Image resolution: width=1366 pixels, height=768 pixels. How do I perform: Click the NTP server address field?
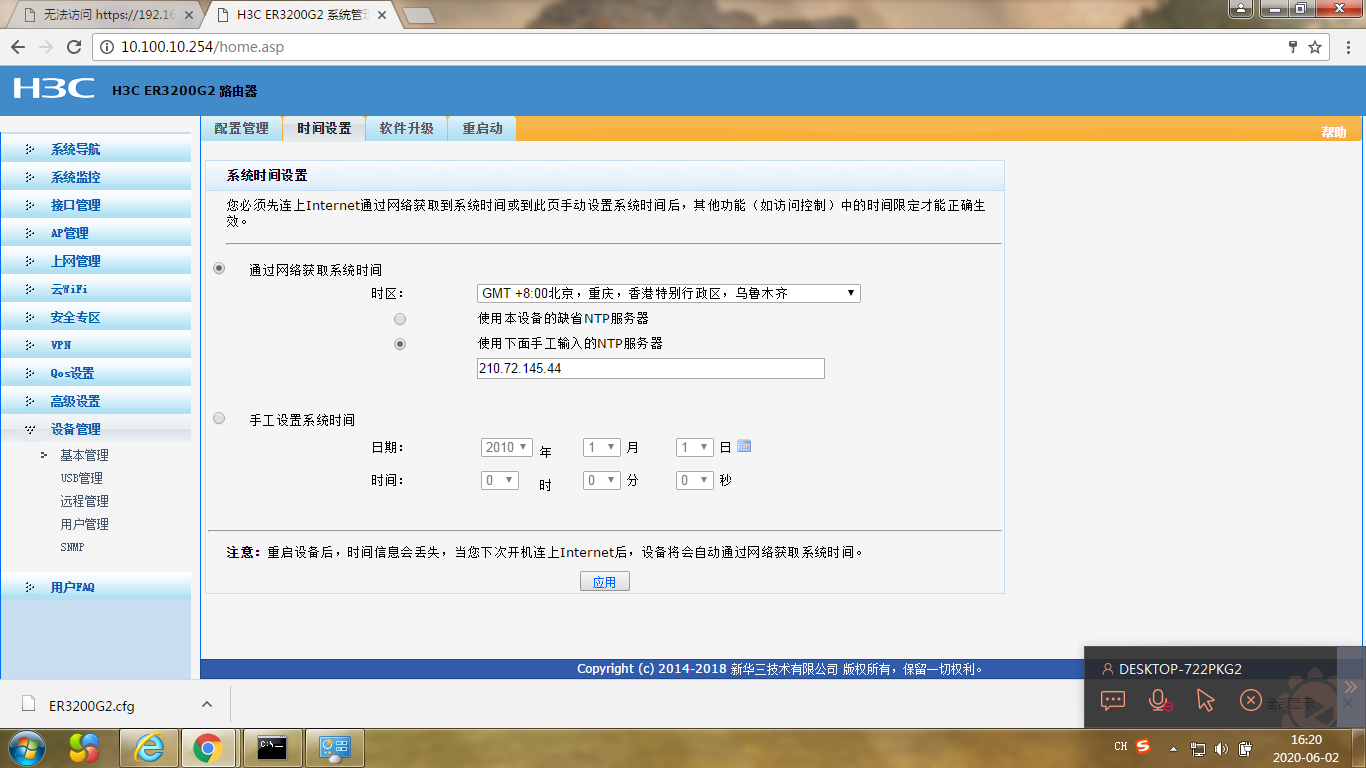point(651,368)
